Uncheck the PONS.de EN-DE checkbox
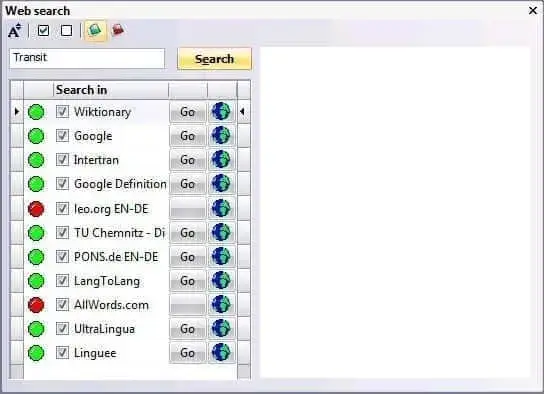This screenshot has height=394, width=544. [62, 257]
